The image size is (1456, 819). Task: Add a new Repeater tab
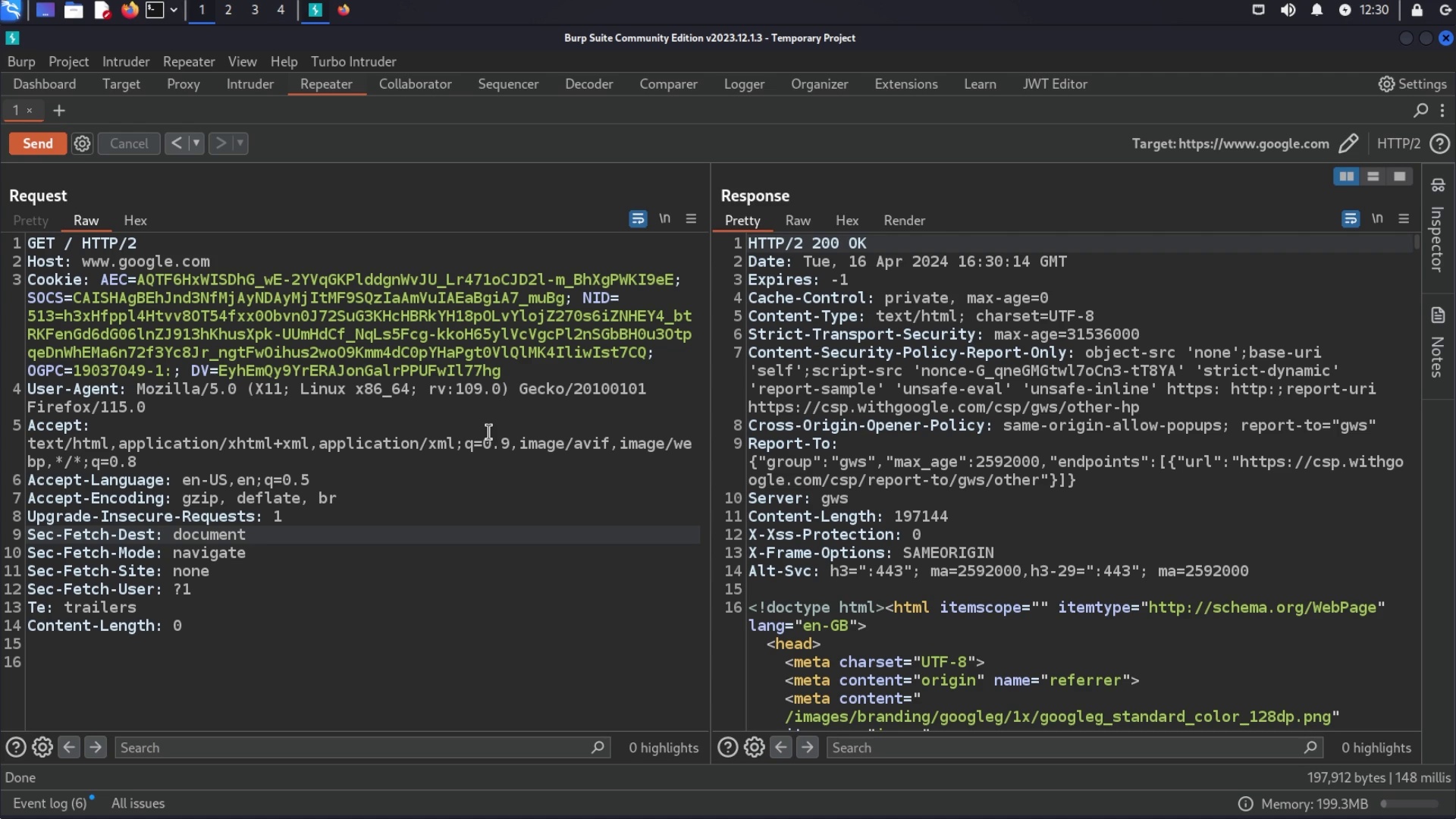pyautogui.click(x=59, y=111)
